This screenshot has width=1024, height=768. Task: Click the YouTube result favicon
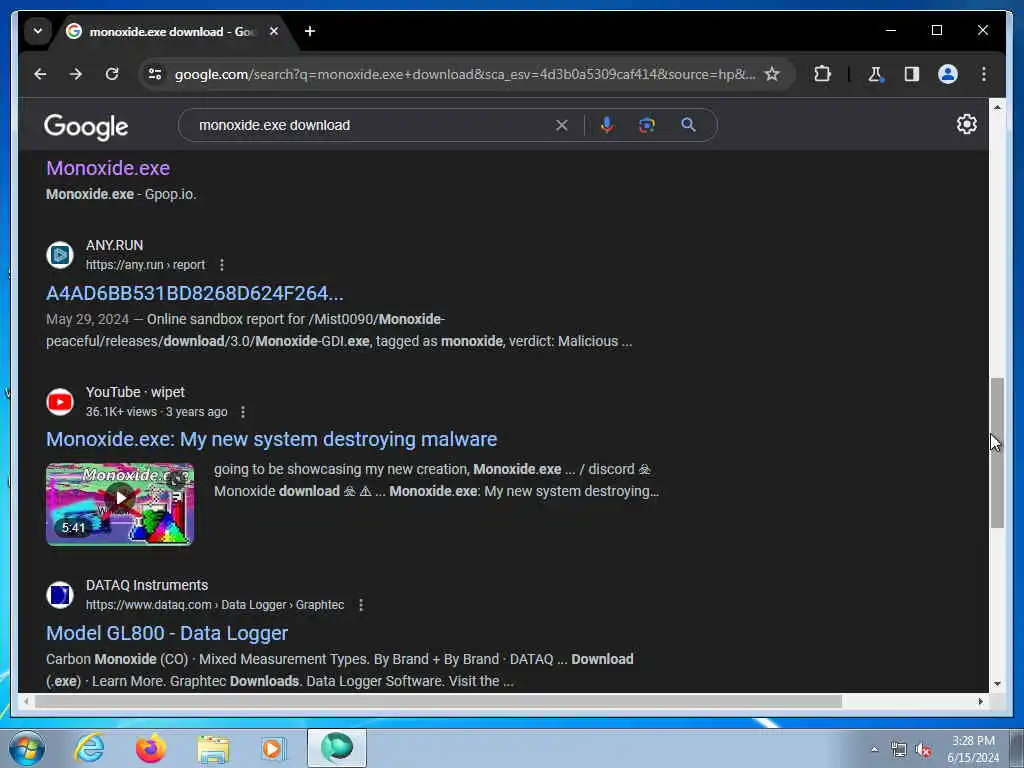[x=60, y=402]
